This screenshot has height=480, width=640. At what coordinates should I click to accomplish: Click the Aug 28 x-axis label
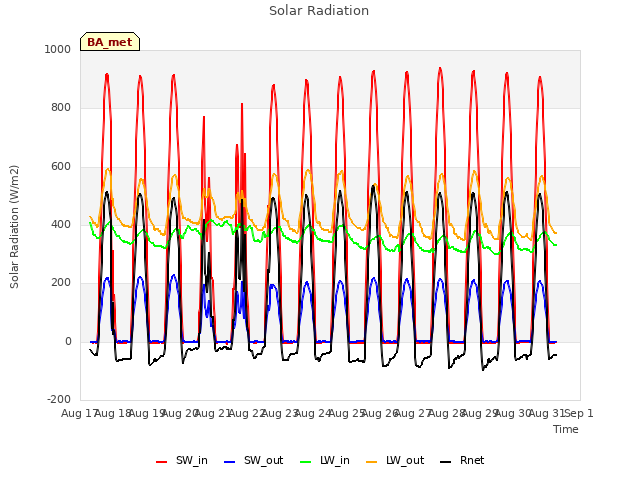point(446,413)
